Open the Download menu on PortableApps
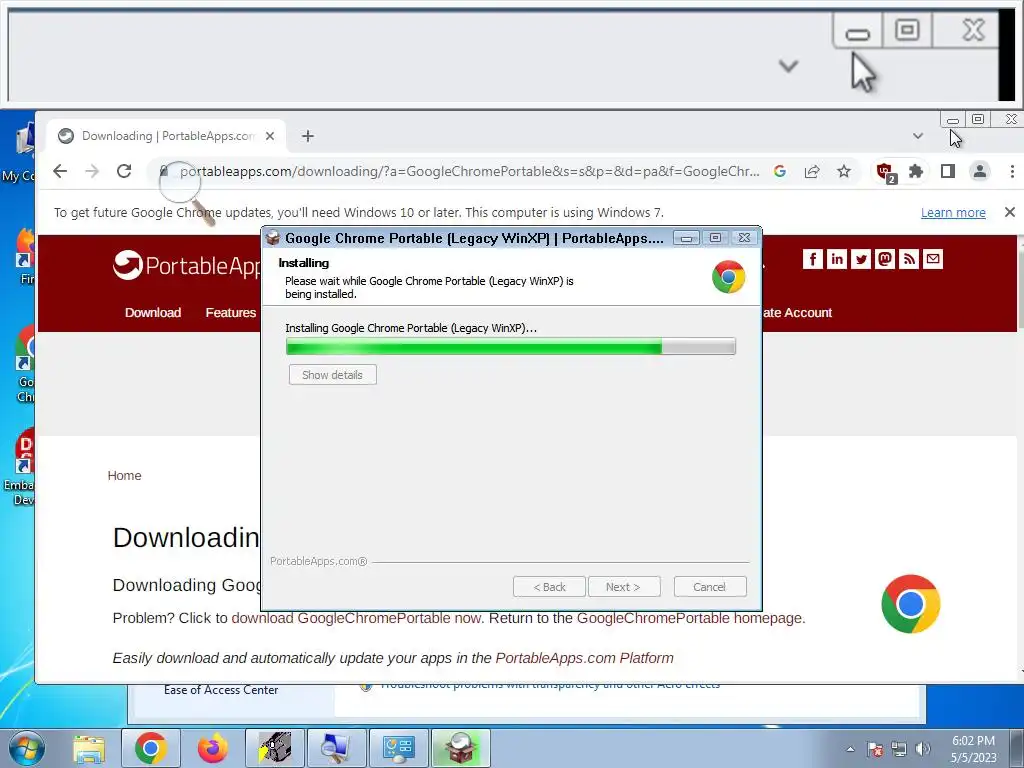 pyautogui.click(x=153, y=312)
